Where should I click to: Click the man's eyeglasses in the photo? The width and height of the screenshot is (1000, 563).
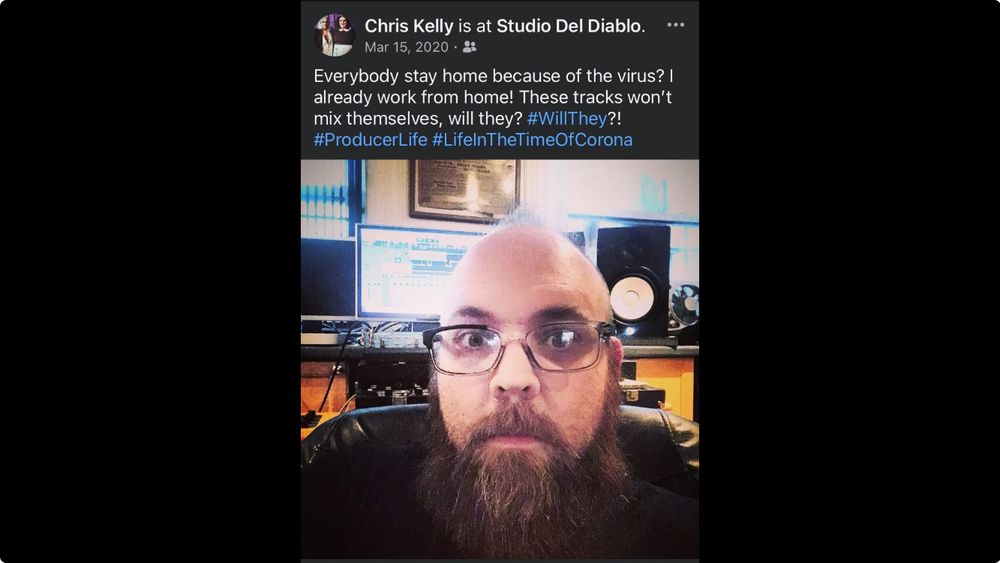click(x=518, y=348)
